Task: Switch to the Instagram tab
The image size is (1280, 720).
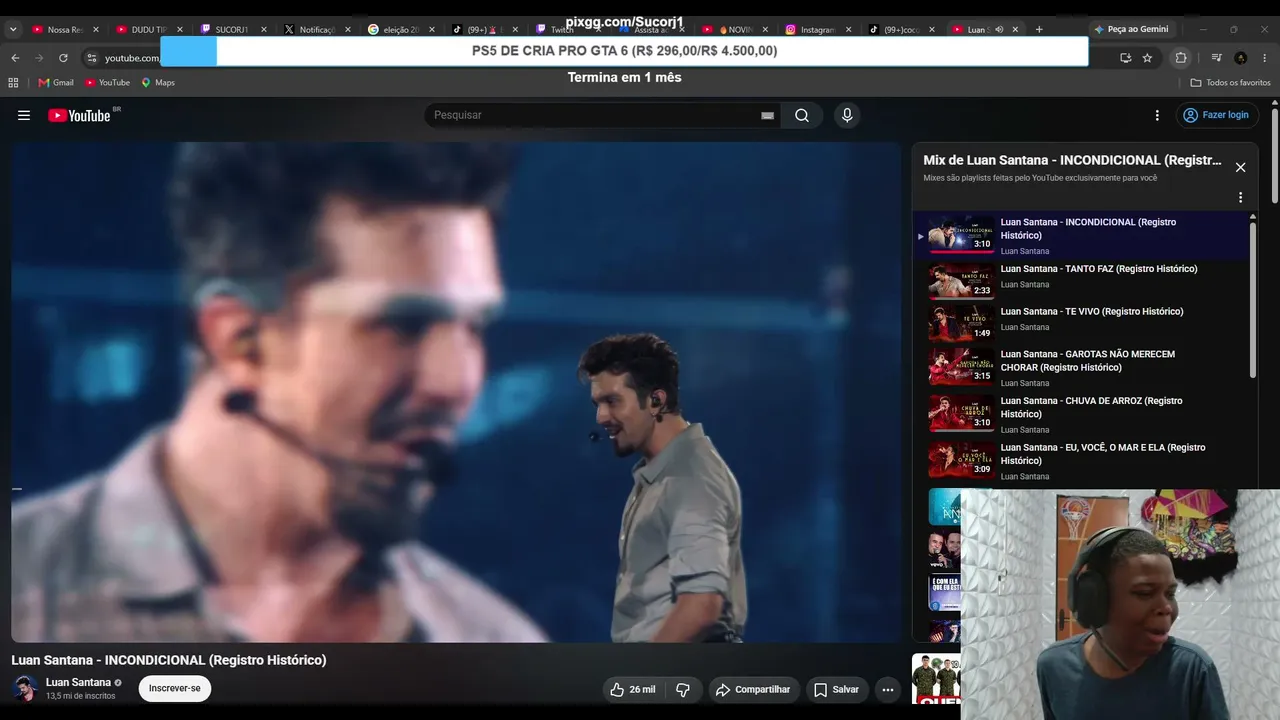Action: tap(817, 30)
